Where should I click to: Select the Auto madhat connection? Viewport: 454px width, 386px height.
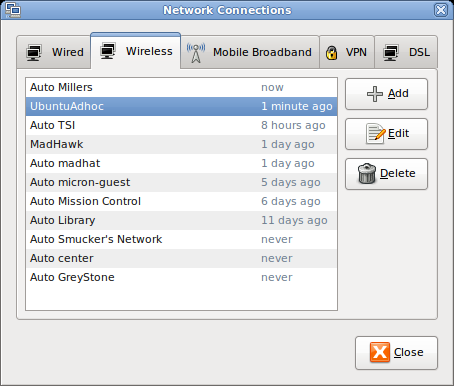click(x=181, y=164)
